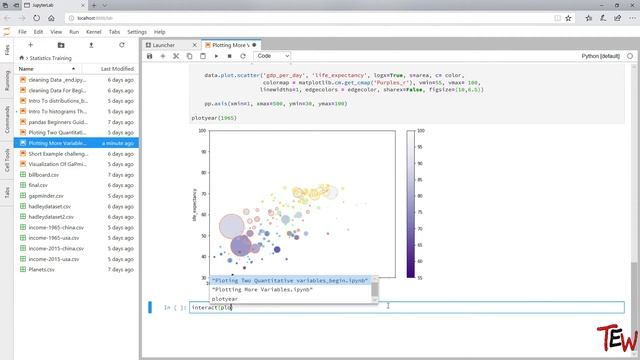
Task: Sort files by Name column header
Action: (x=47, y=69)
